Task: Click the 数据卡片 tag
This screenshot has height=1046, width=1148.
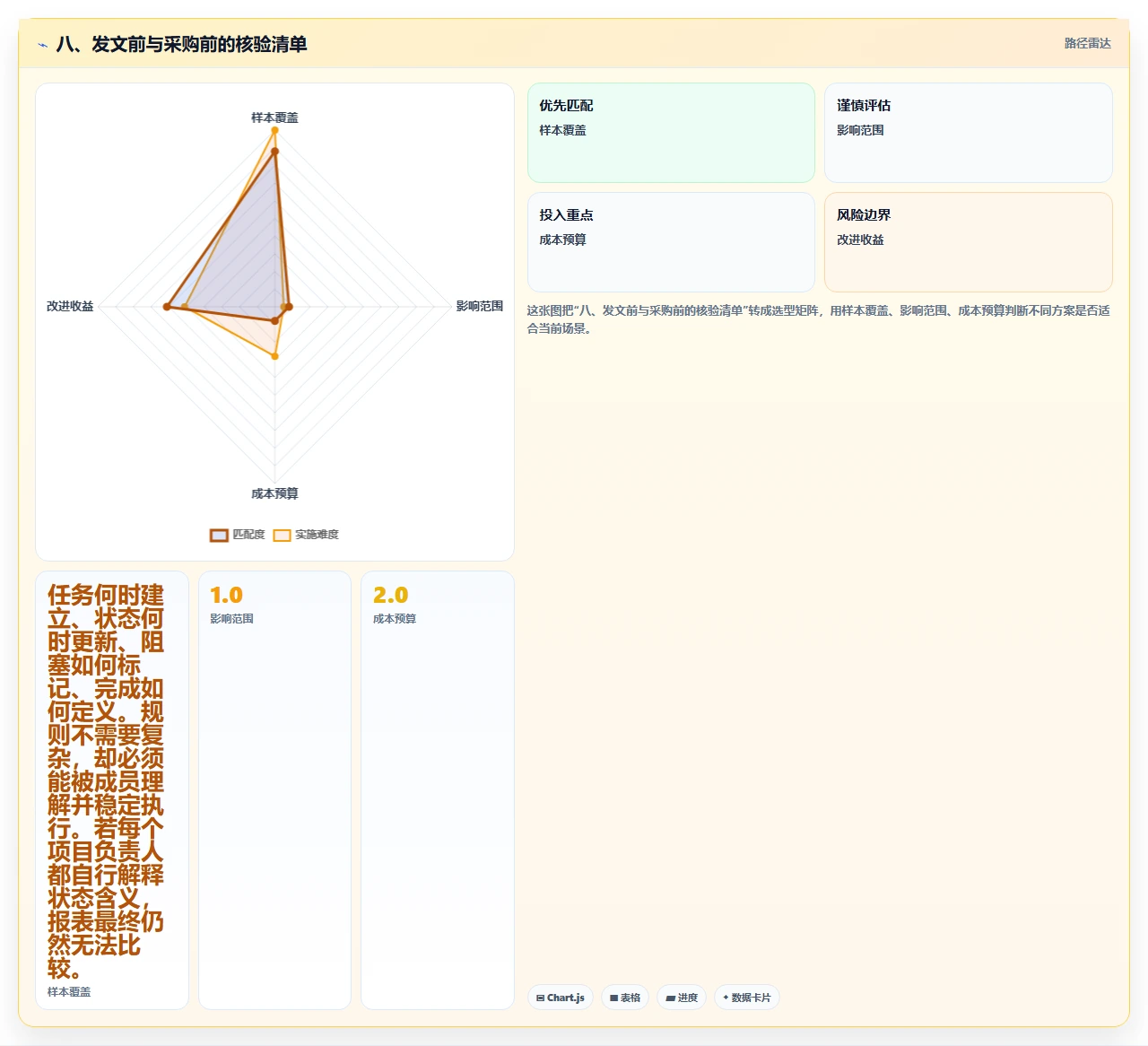Action: (x=747, y=998)
